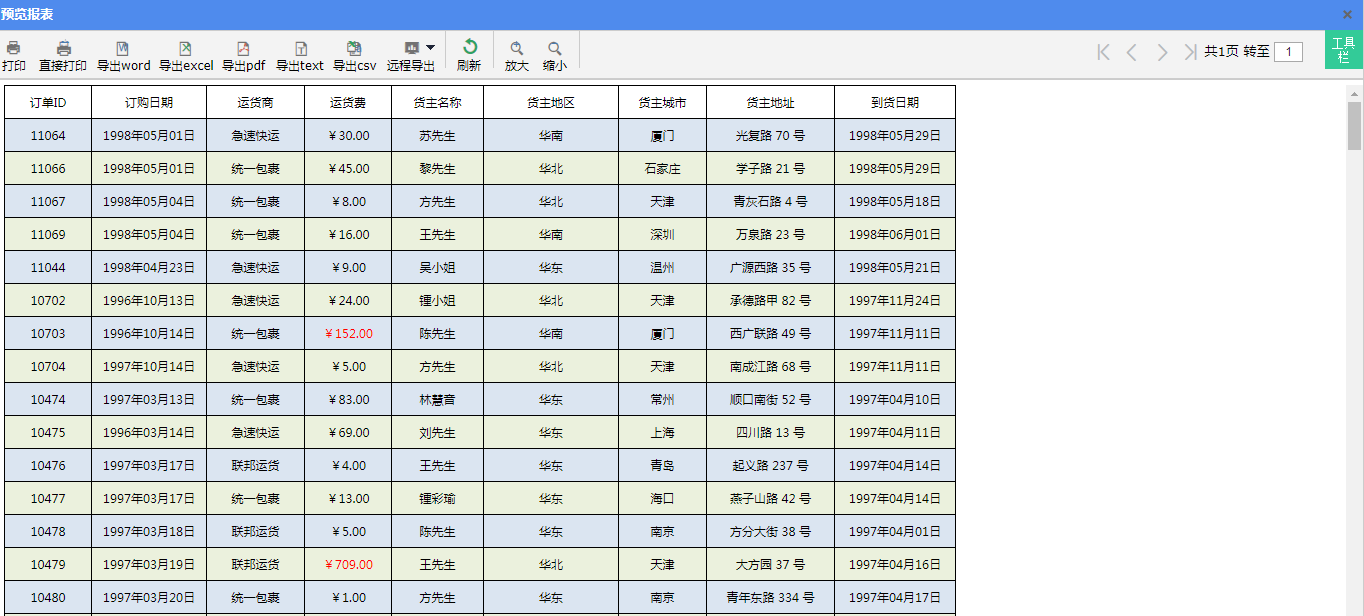The image size is (1364, 616).
Task: Click the vertical scrollbar thumb
Action: click(1354, 125)
